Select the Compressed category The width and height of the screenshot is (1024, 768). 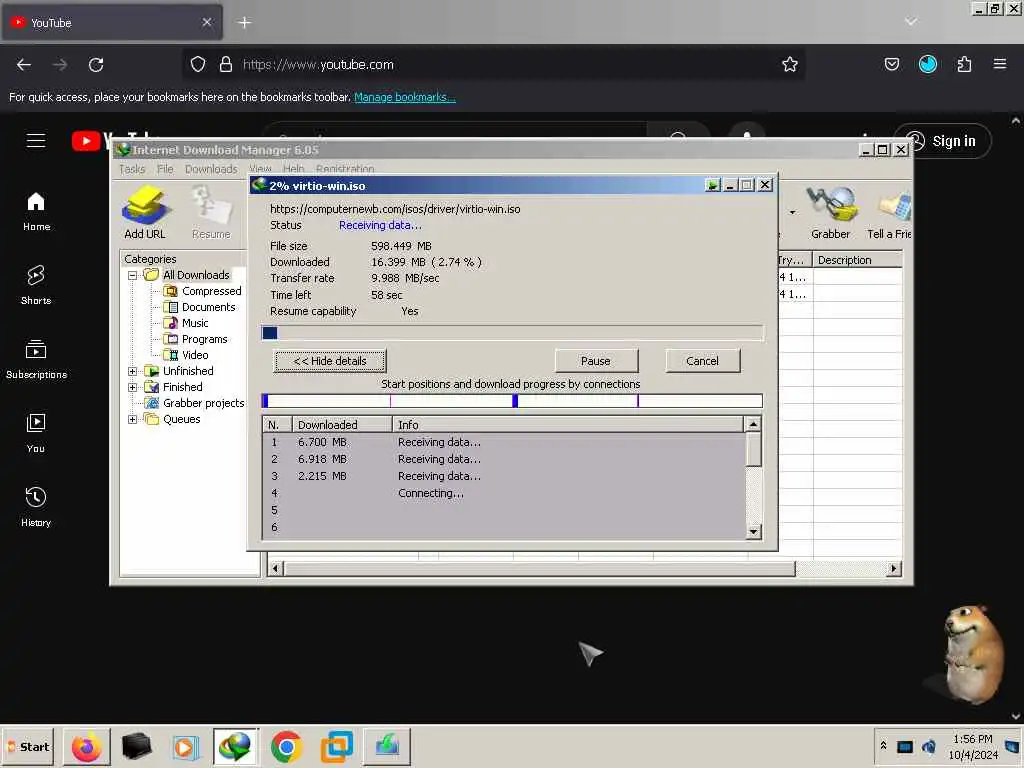[202, 291]
